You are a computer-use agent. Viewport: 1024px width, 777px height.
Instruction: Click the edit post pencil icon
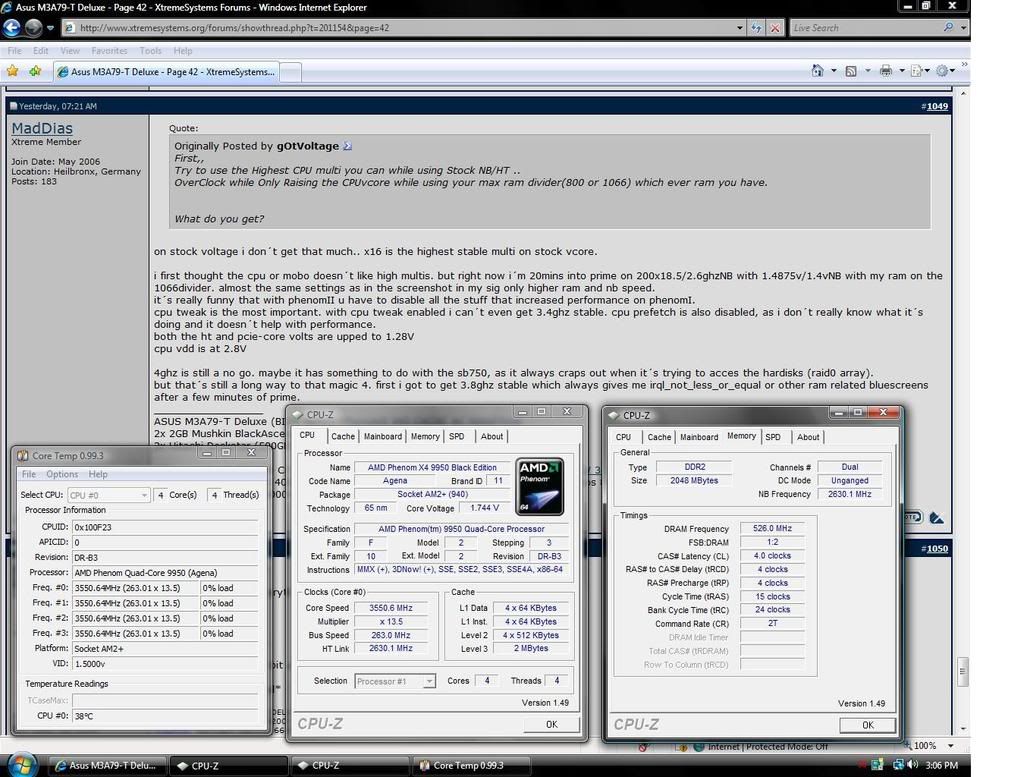[936, 518]
